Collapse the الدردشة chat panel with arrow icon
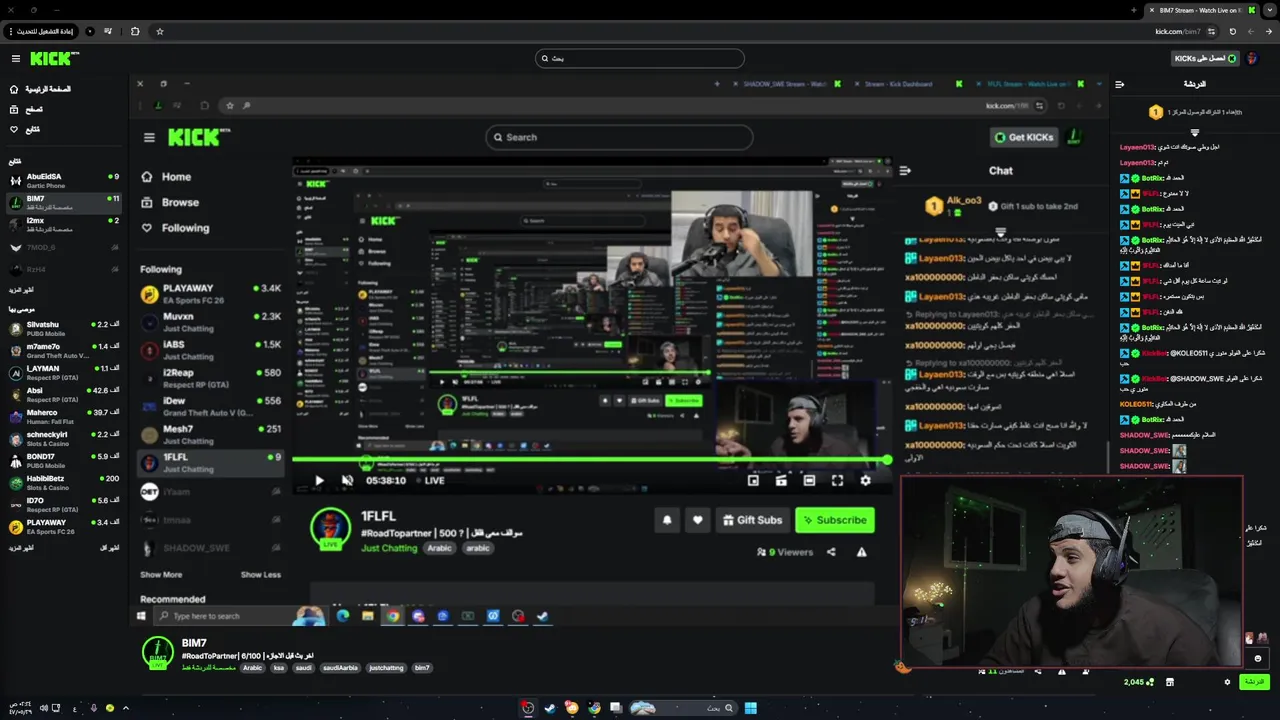The width and height of the screenshot is (1280, 720). coord(1120,85)
